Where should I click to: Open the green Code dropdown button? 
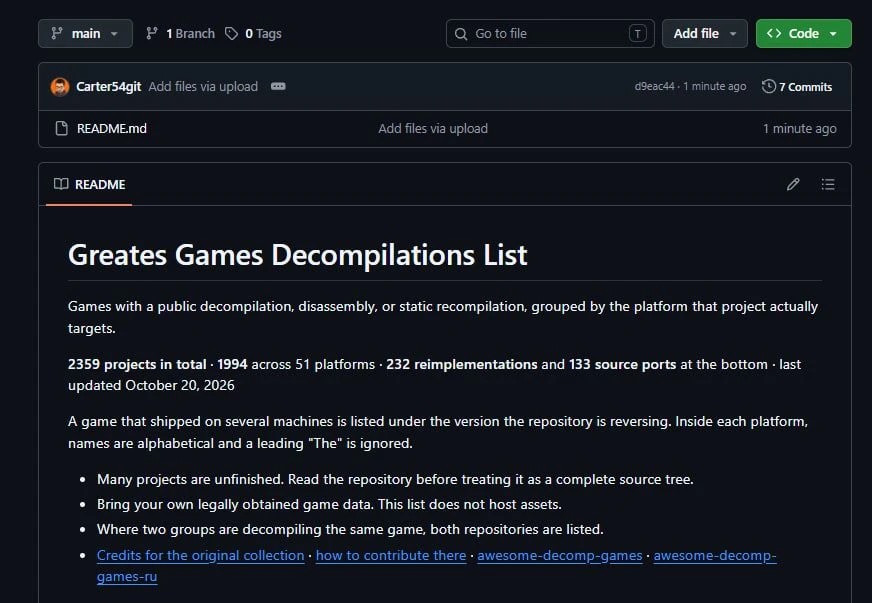click(804, 33)
